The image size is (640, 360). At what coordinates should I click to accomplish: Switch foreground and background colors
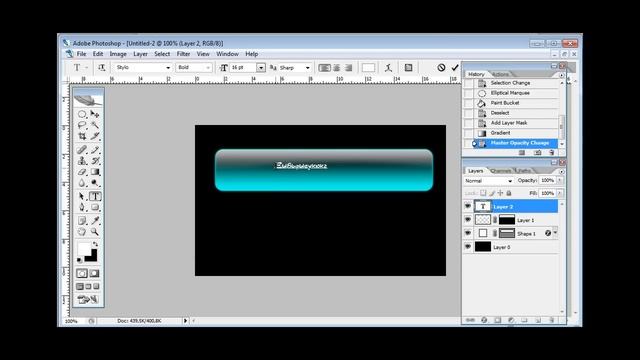(x=95, y=244)
